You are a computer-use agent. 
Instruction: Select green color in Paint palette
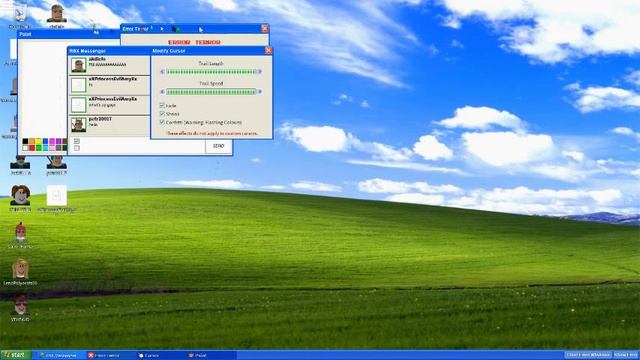pyautogui.click(x=39, y=148)
